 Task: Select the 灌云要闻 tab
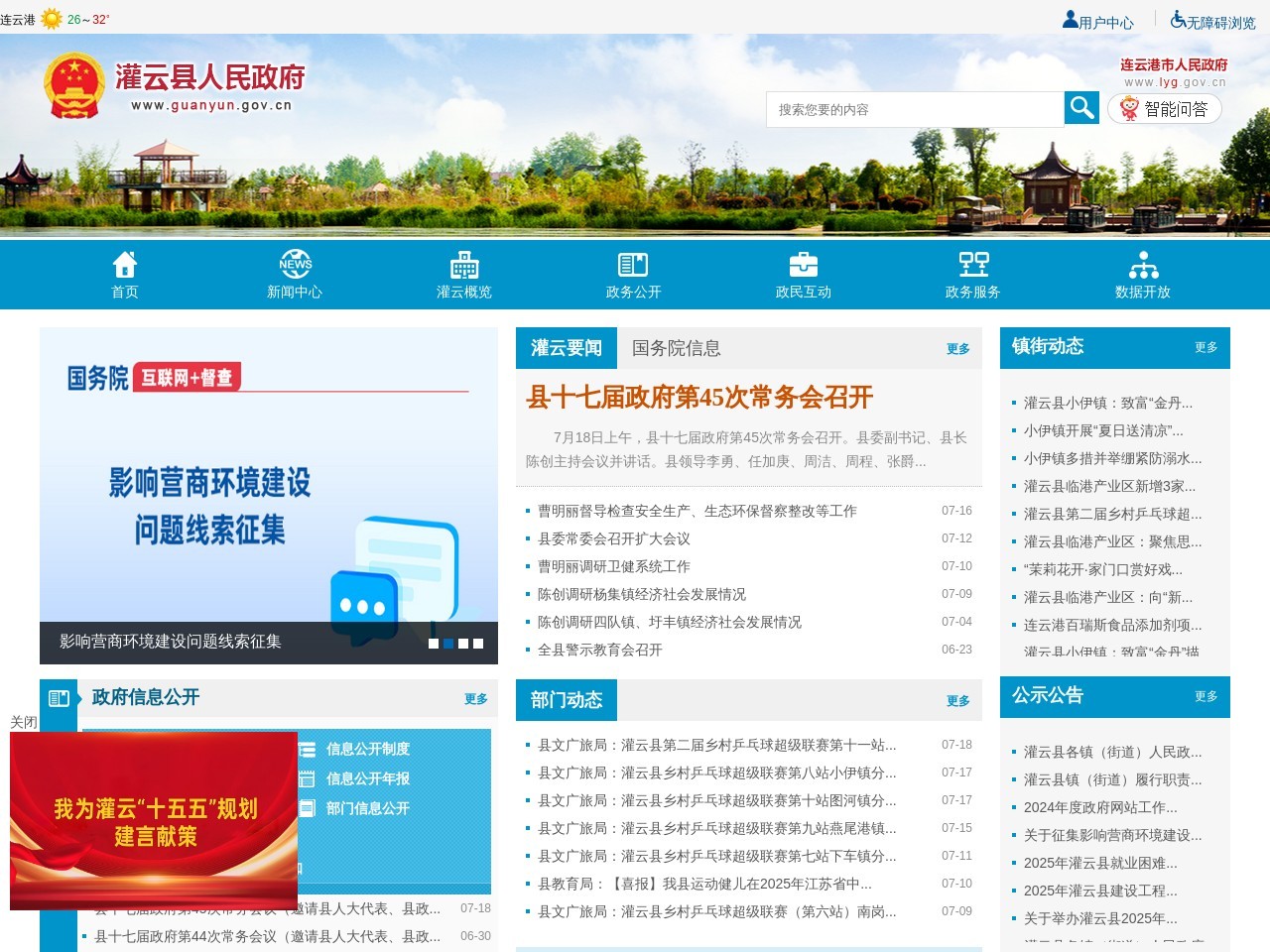pos(567,348)
